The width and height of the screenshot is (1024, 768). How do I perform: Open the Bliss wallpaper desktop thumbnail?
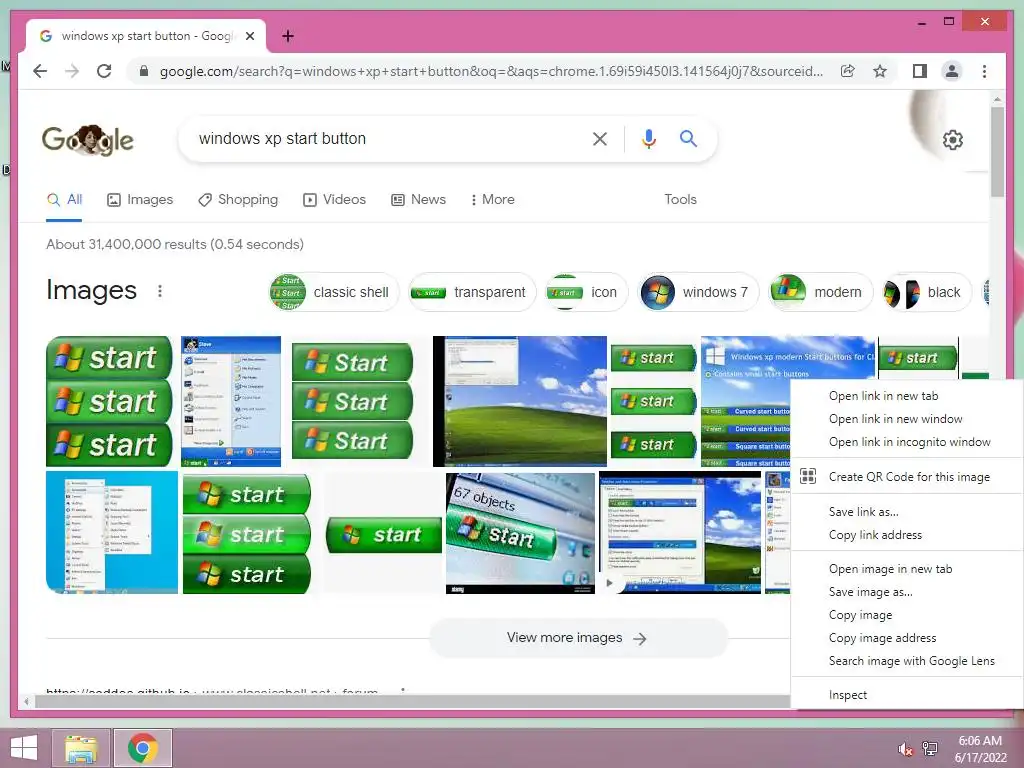click(520, 401)
